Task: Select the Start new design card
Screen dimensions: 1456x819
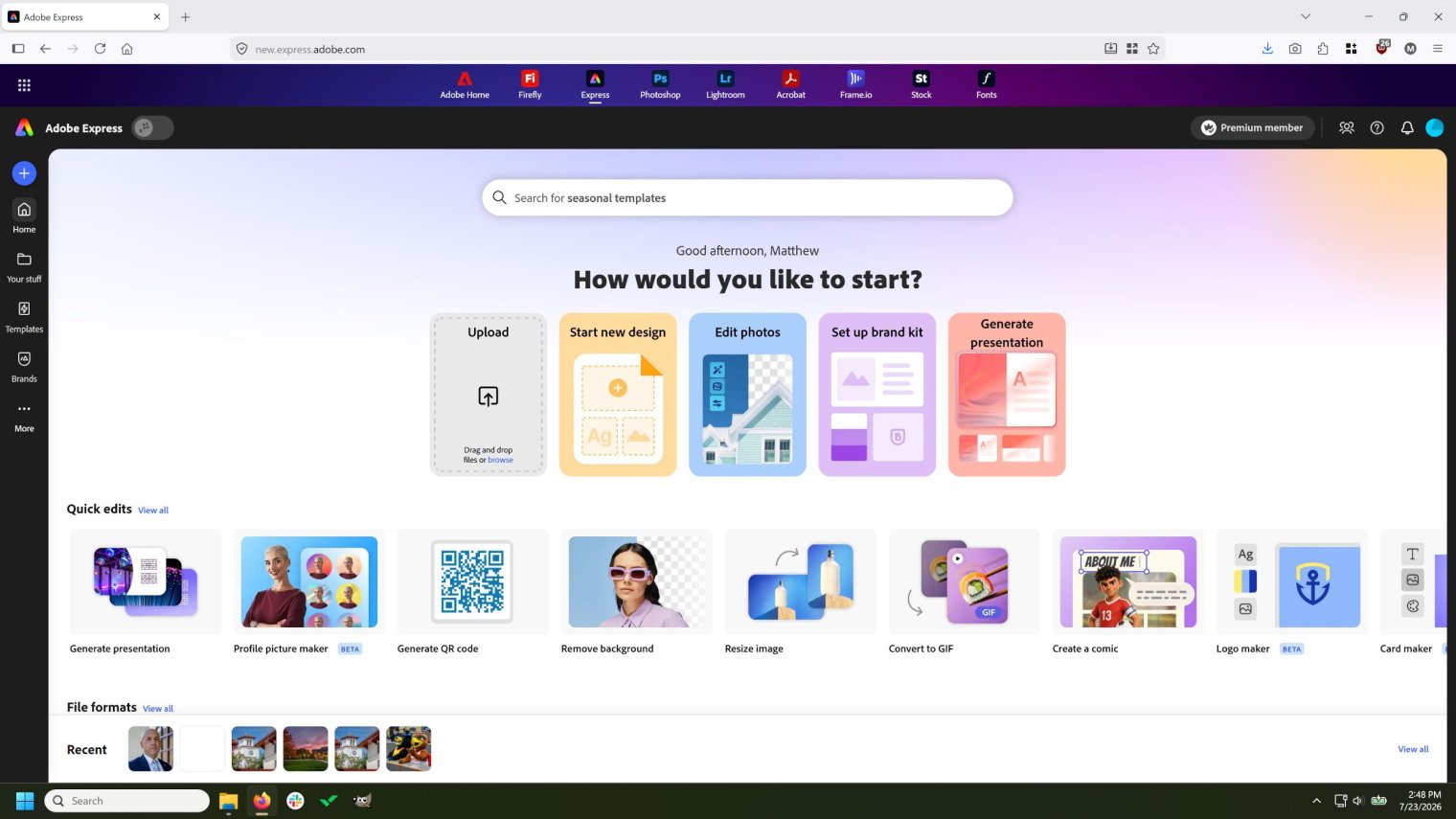Action: (618, 394)
